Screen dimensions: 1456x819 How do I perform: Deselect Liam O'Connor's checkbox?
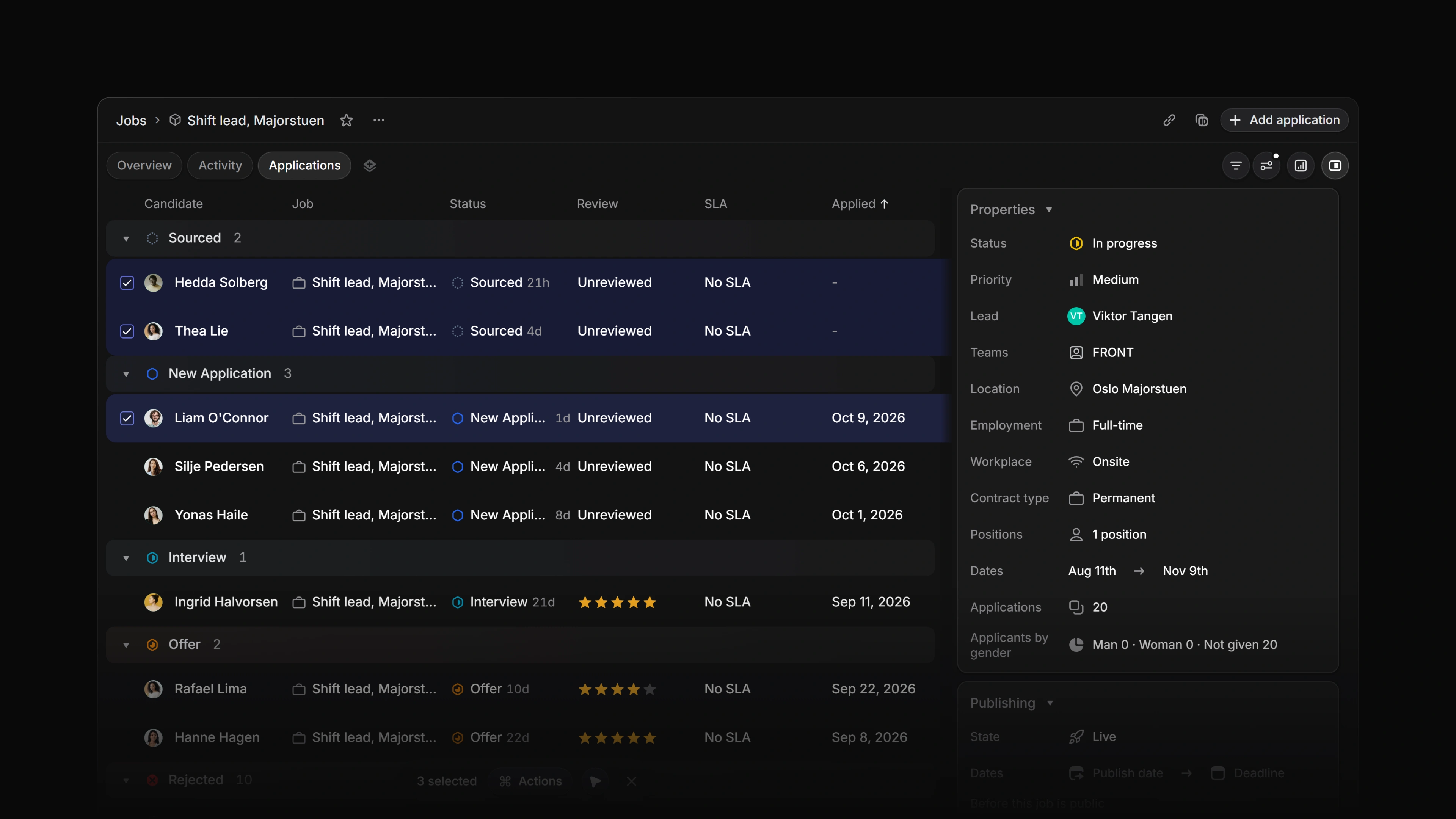click(x=127, y=418)
